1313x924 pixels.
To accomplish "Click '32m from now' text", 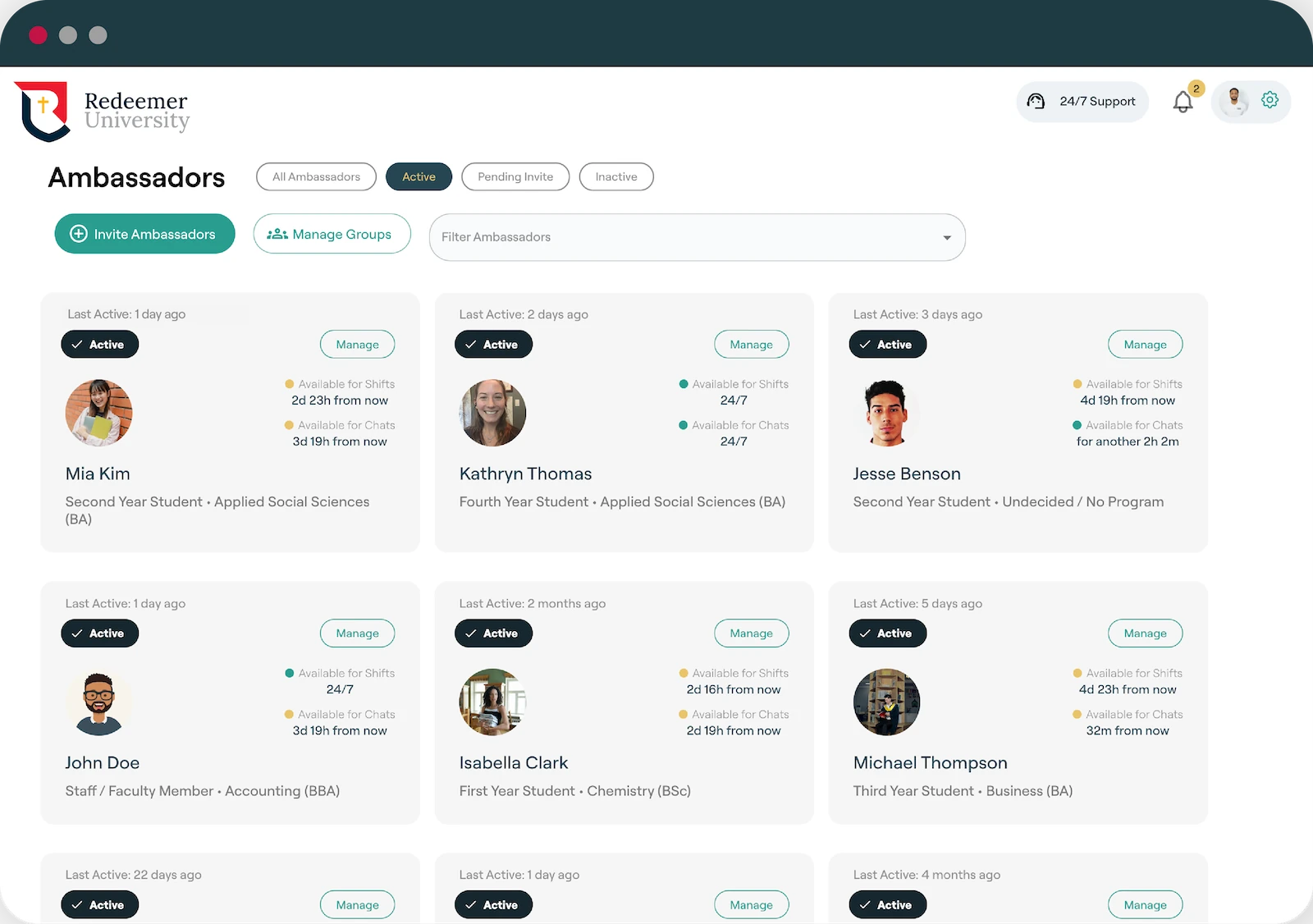I will click(x=1128, y=730).
